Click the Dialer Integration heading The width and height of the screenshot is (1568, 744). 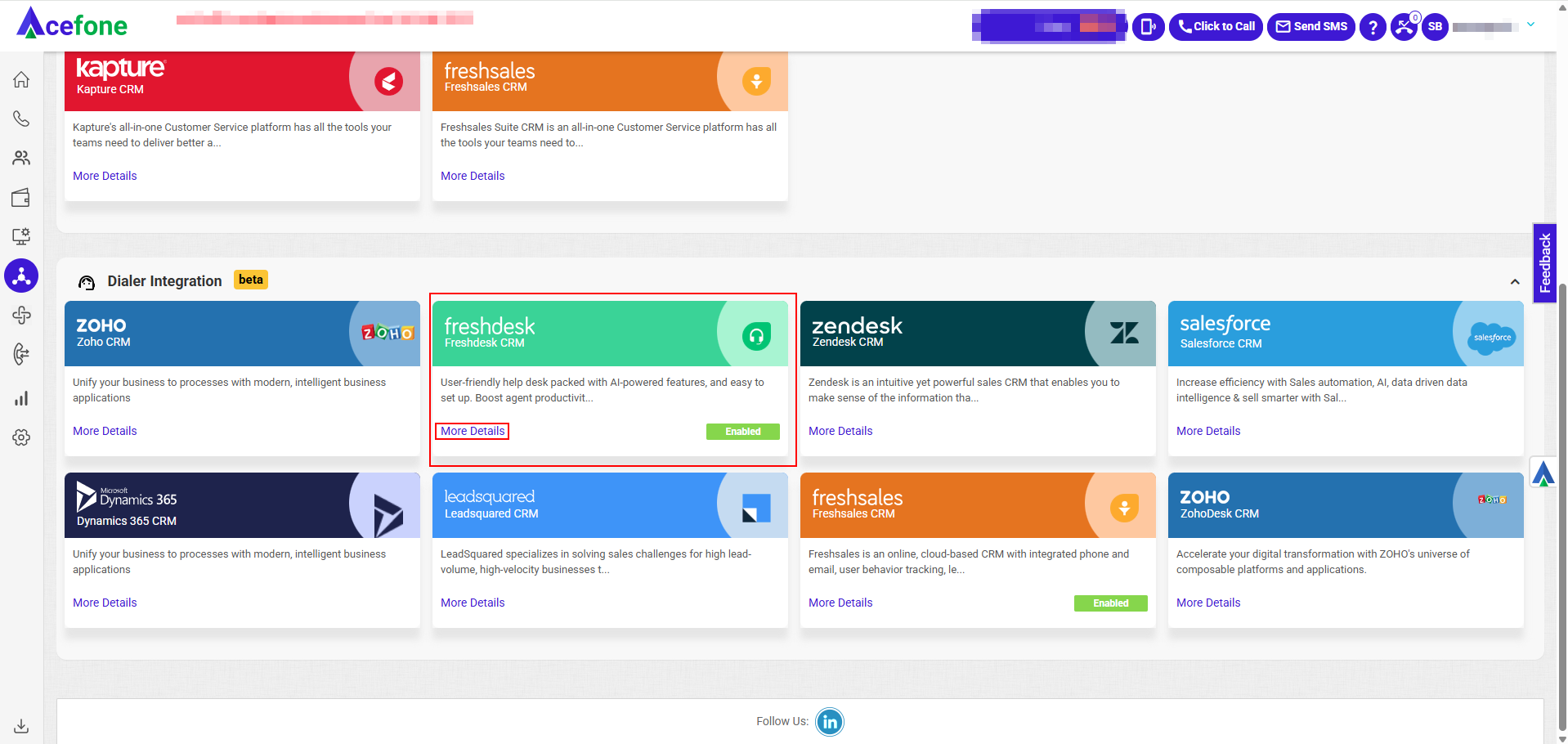point(164,281)
